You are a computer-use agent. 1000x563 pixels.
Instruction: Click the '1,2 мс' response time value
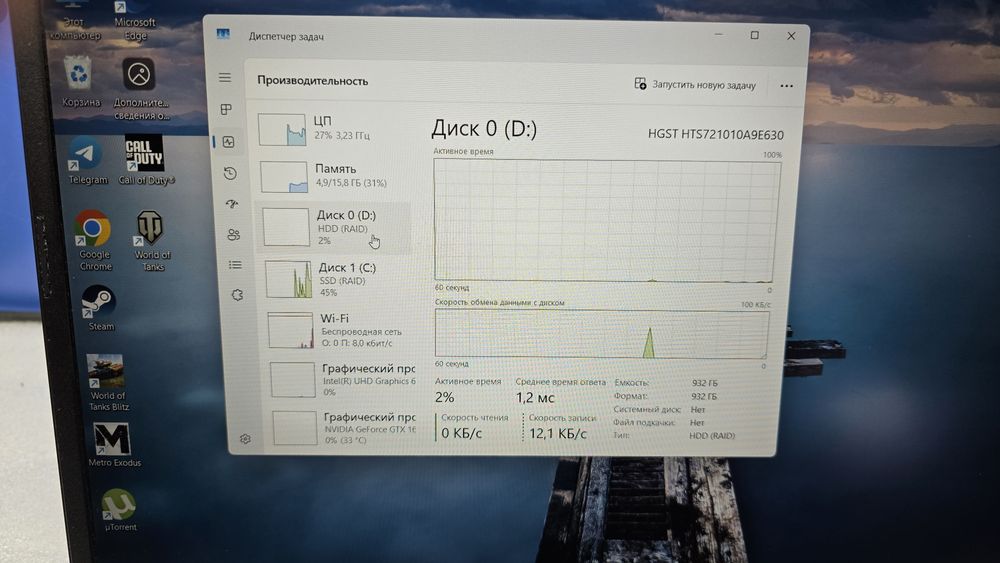tap(535, 398)
